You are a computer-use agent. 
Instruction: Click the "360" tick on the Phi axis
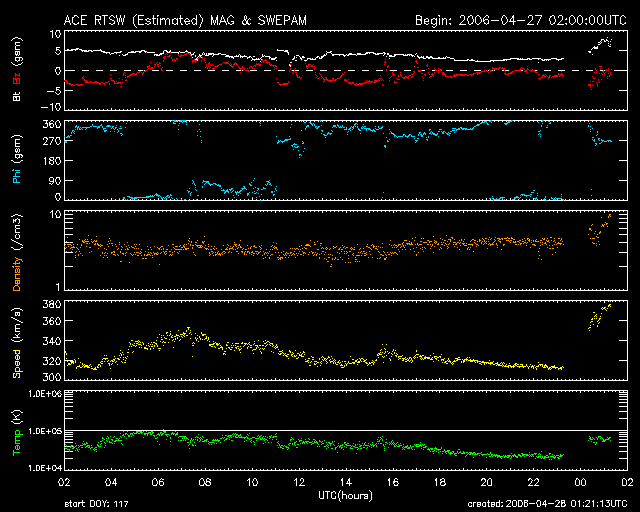tap(52, 125)
